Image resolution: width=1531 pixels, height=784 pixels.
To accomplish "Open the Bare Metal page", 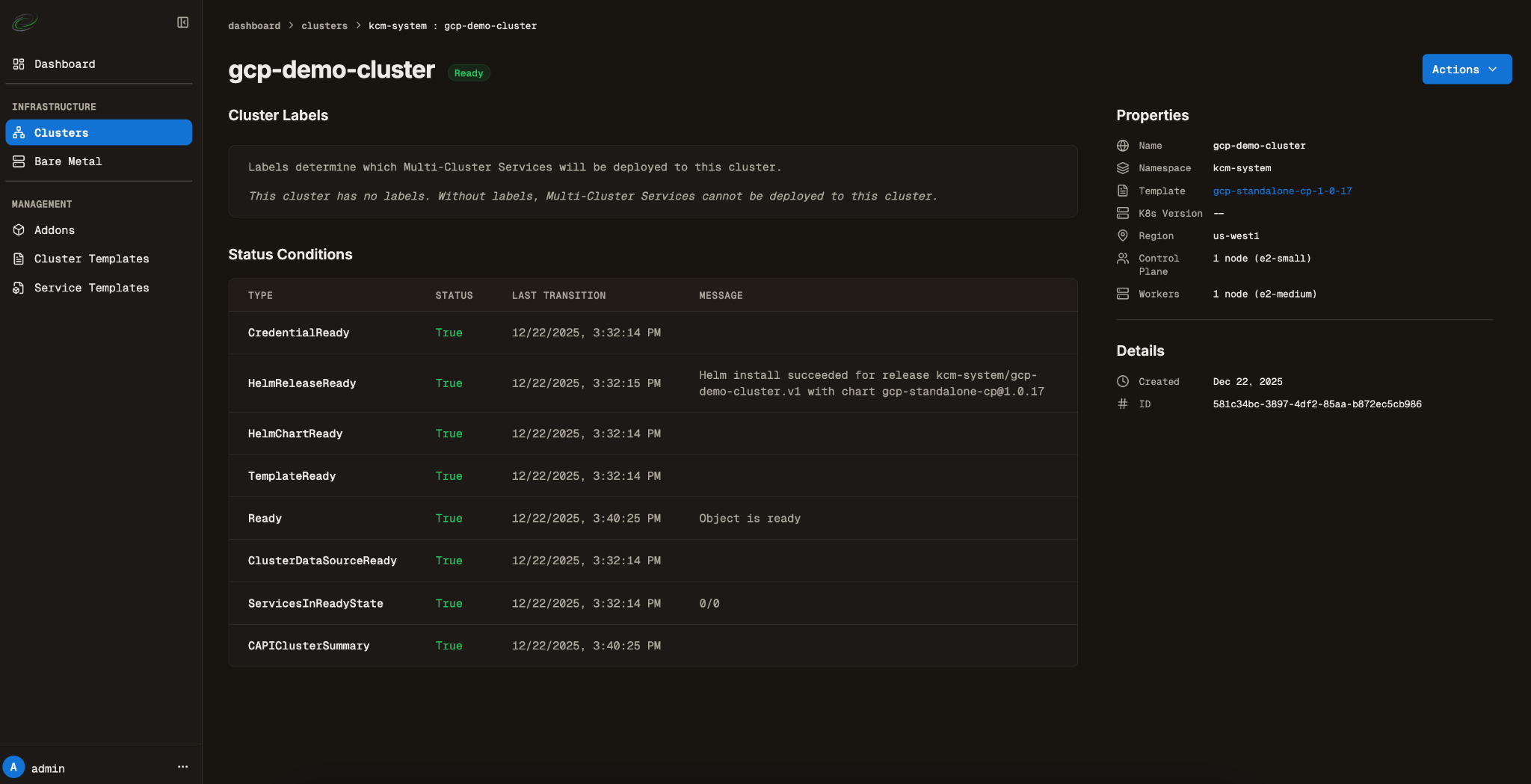I will click(x=68, y=161).
